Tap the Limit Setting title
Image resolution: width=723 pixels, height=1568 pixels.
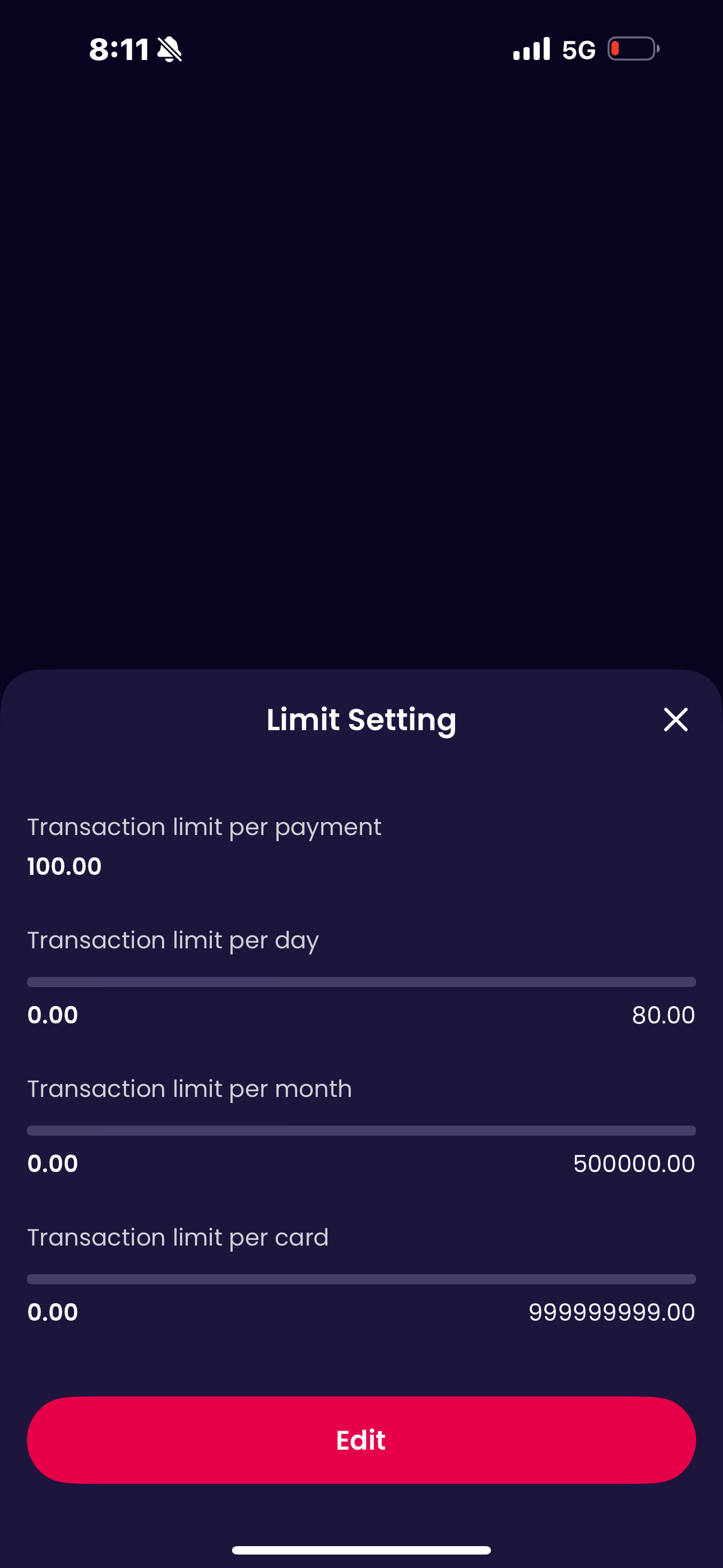coord(361,720)
